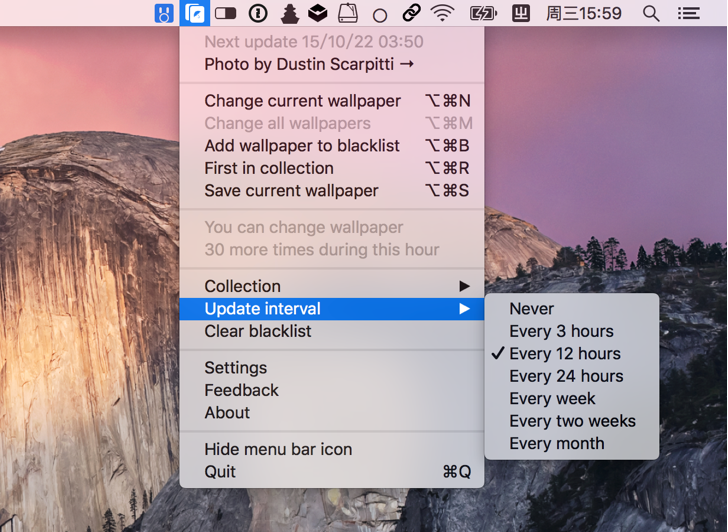Screen dimensions: 728x532
Task: Open the Feedback menu item
Action: [332, 390]
